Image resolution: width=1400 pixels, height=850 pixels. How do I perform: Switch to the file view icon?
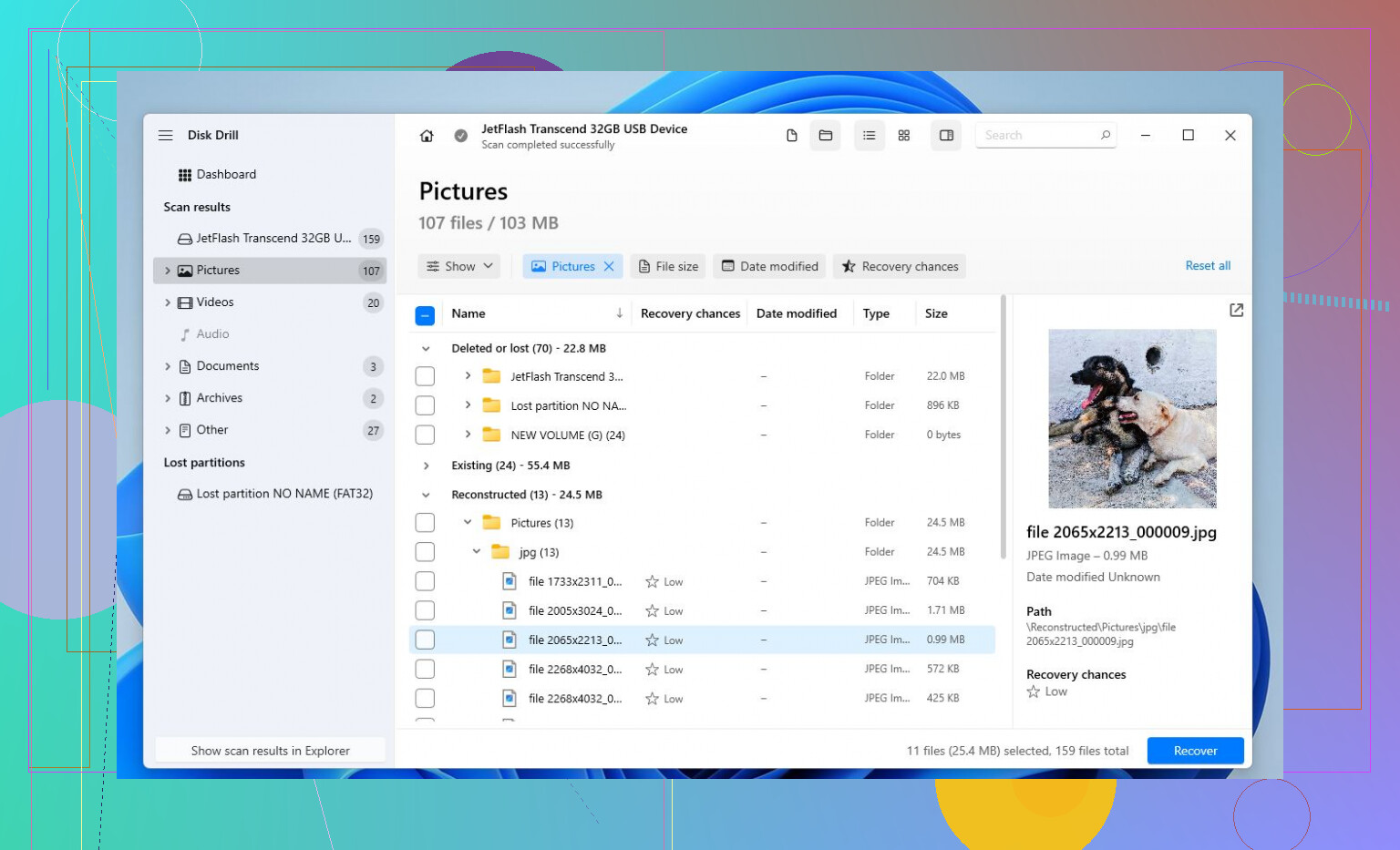[791, 136]
